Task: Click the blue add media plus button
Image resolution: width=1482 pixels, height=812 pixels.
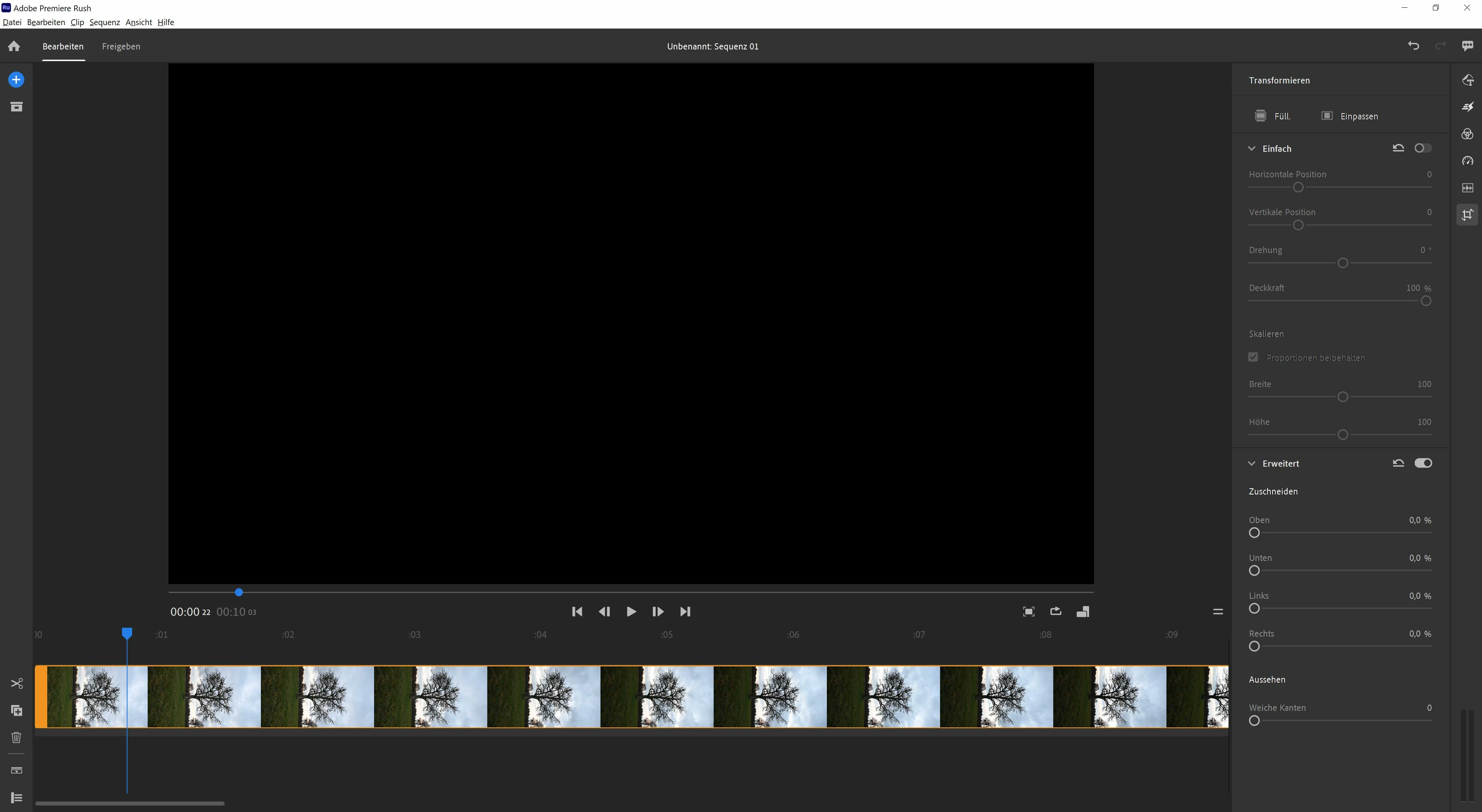Action: pyautogui.click(x=16, y=80)
